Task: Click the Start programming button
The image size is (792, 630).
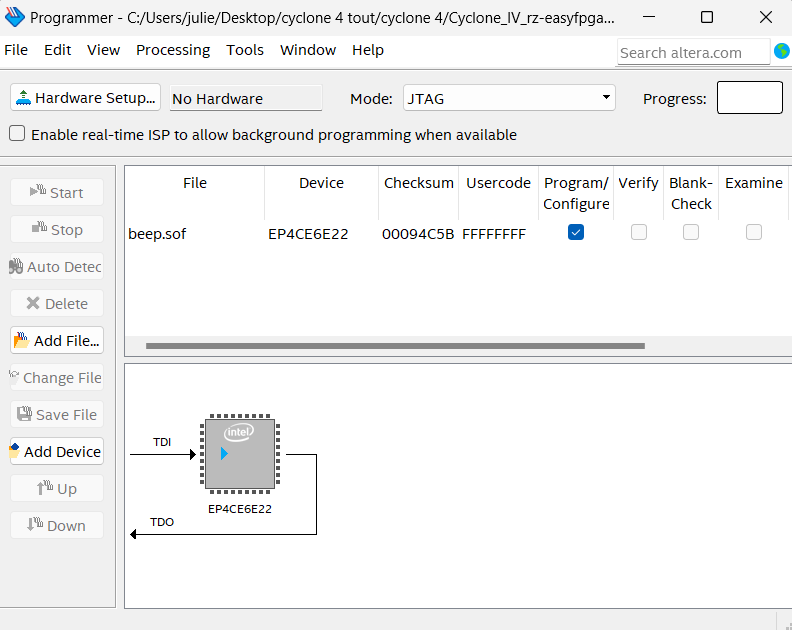Action: (57, 193)
